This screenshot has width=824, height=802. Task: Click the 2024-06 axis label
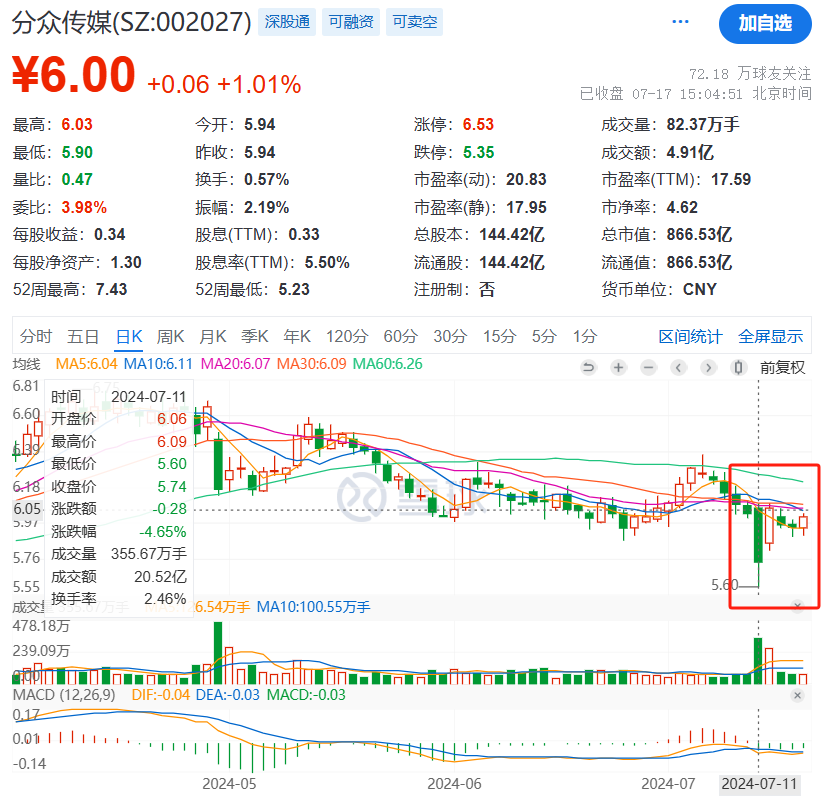click(454, 784)
